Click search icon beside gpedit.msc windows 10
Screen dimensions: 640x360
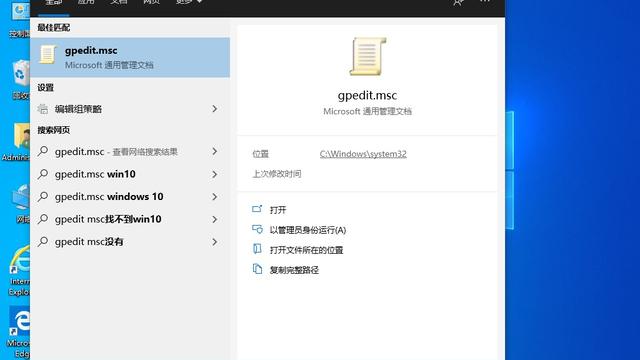click(43, 197)
